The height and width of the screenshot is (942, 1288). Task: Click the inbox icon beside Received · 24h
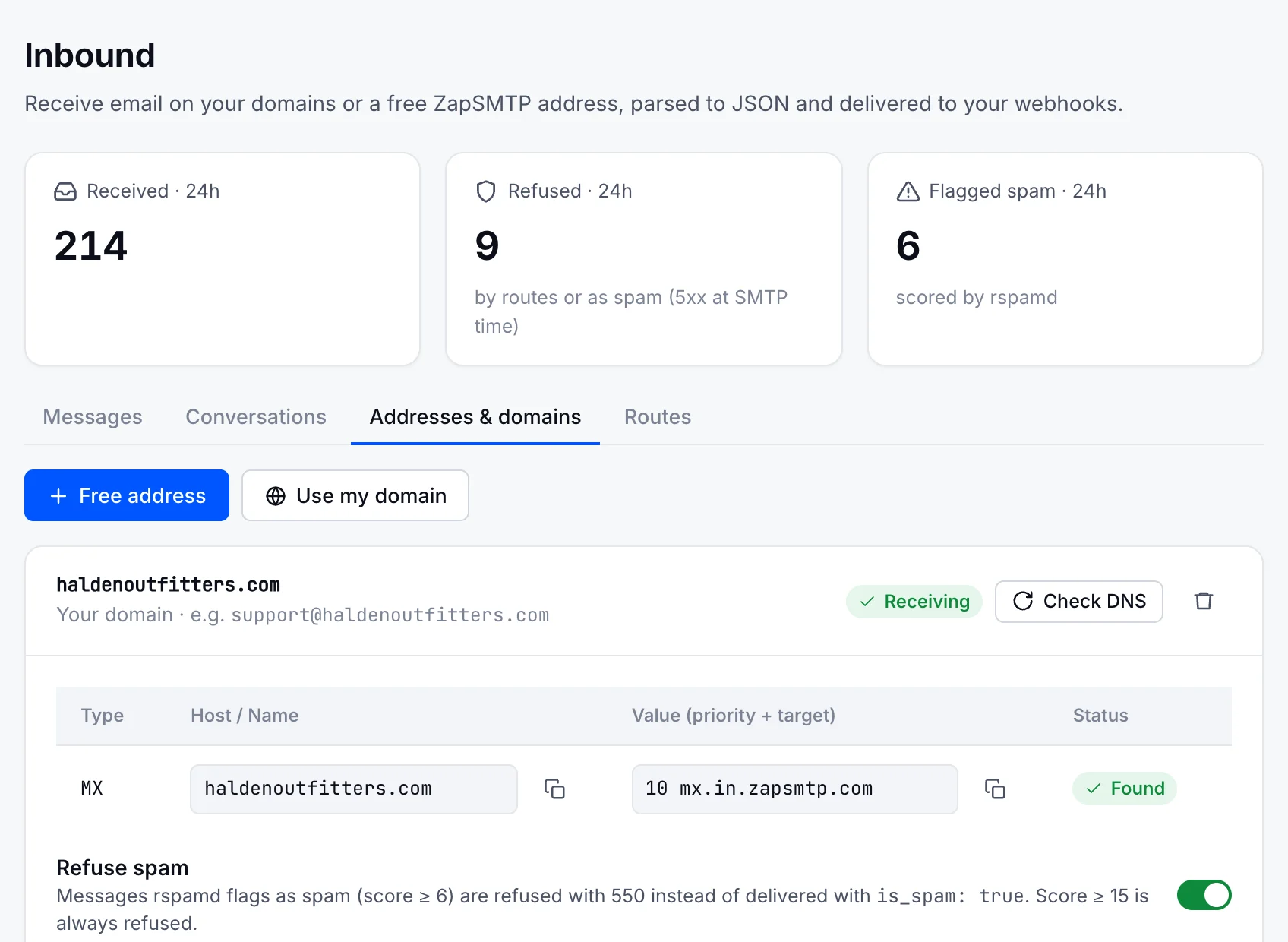tap(65, 191)
